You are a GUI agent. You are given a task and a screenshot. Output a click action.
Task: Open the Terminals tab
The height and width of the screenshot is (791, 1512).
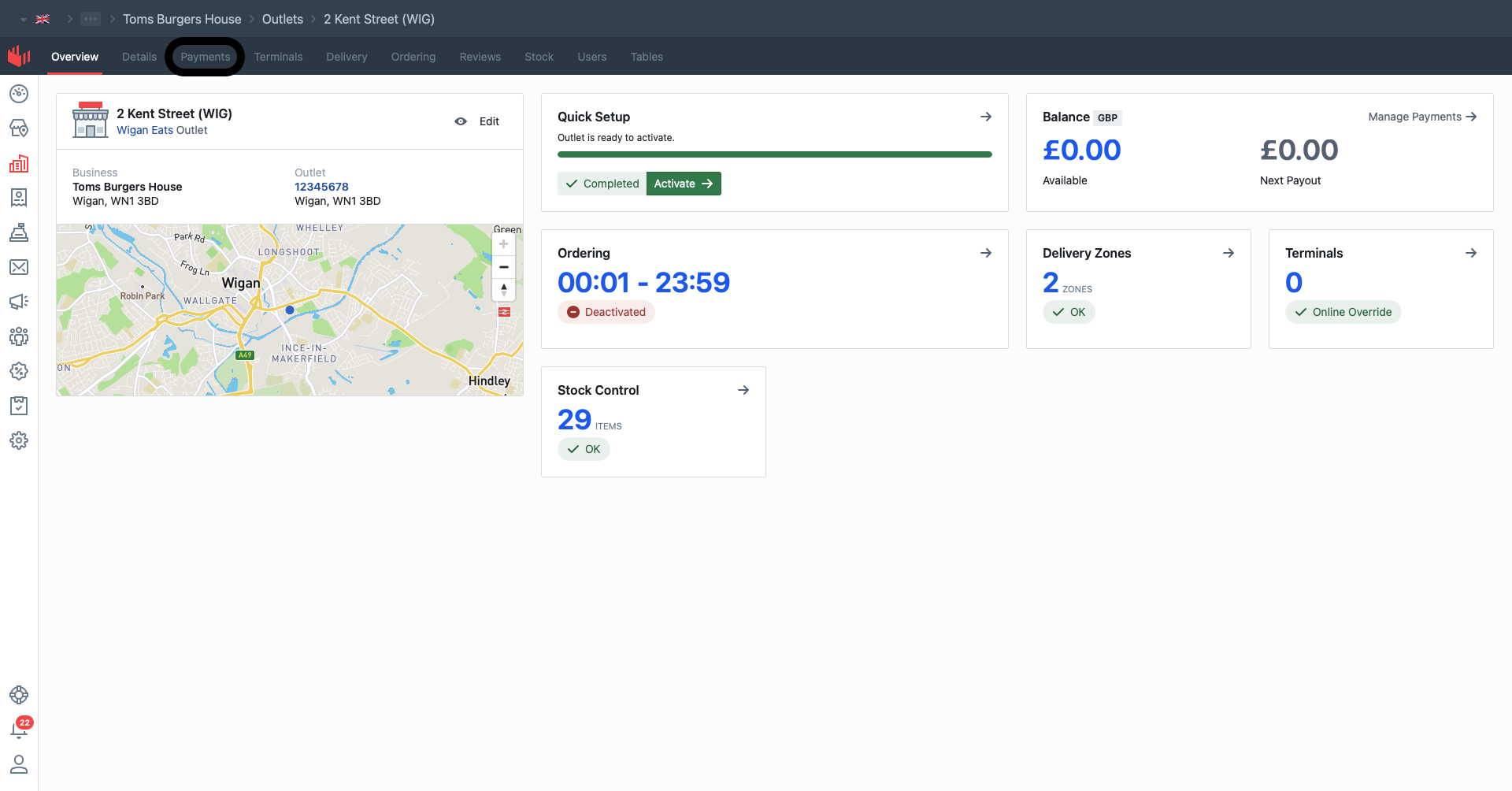279,57
